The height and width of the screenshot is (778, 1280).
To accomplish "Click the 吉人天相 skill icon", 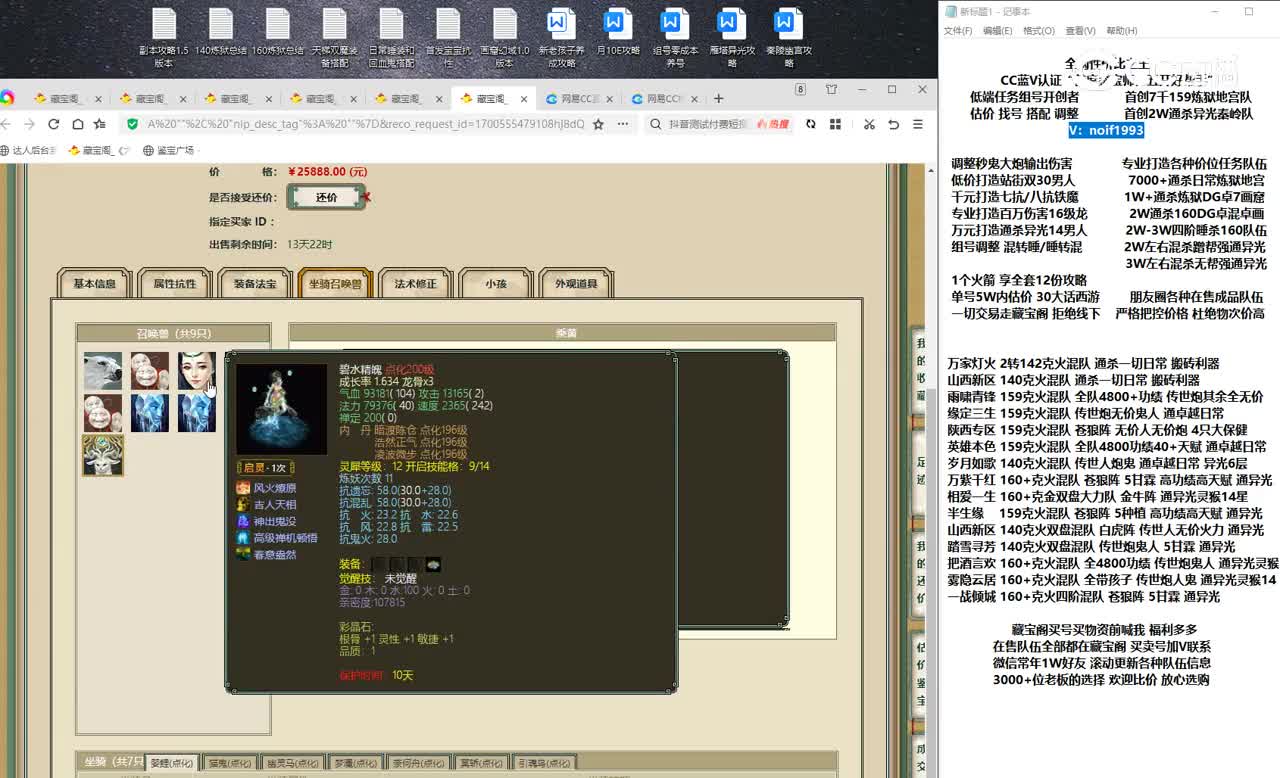I will pos(243,505).
